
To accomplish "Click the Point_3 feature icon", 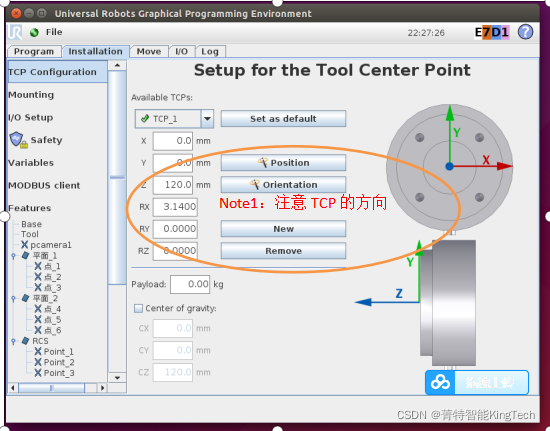I will click(x=38, y=373).
